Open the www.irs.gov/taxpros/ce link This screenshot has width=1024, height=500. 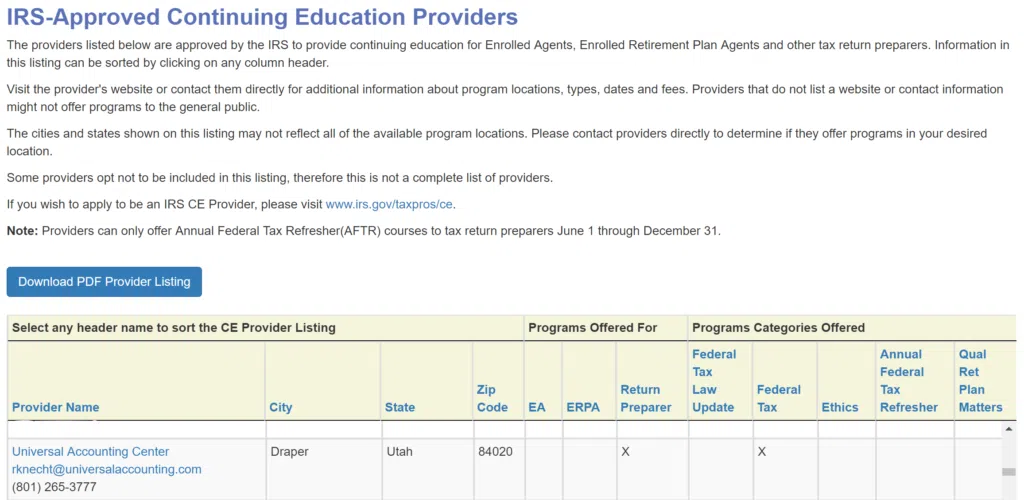[x=389, y=204]
